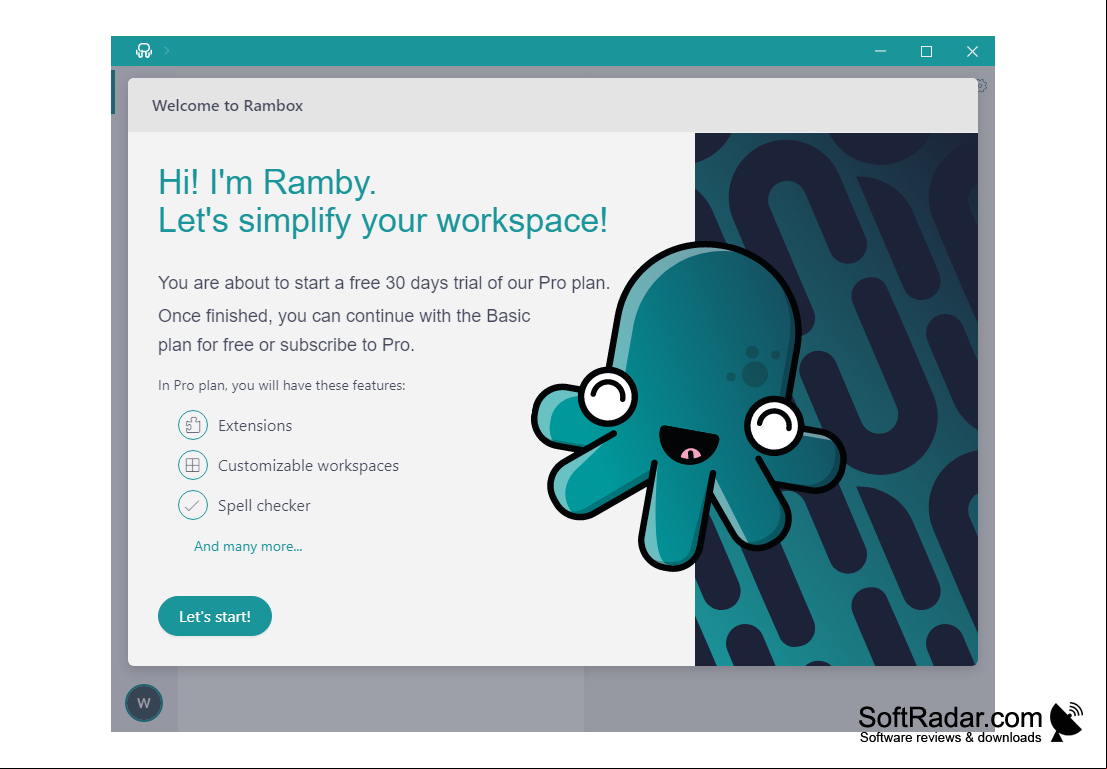The height and width of the screenshot is (769, 1107).
Task: Click the Ramby octopus mascot
Action: coord(688,406)
